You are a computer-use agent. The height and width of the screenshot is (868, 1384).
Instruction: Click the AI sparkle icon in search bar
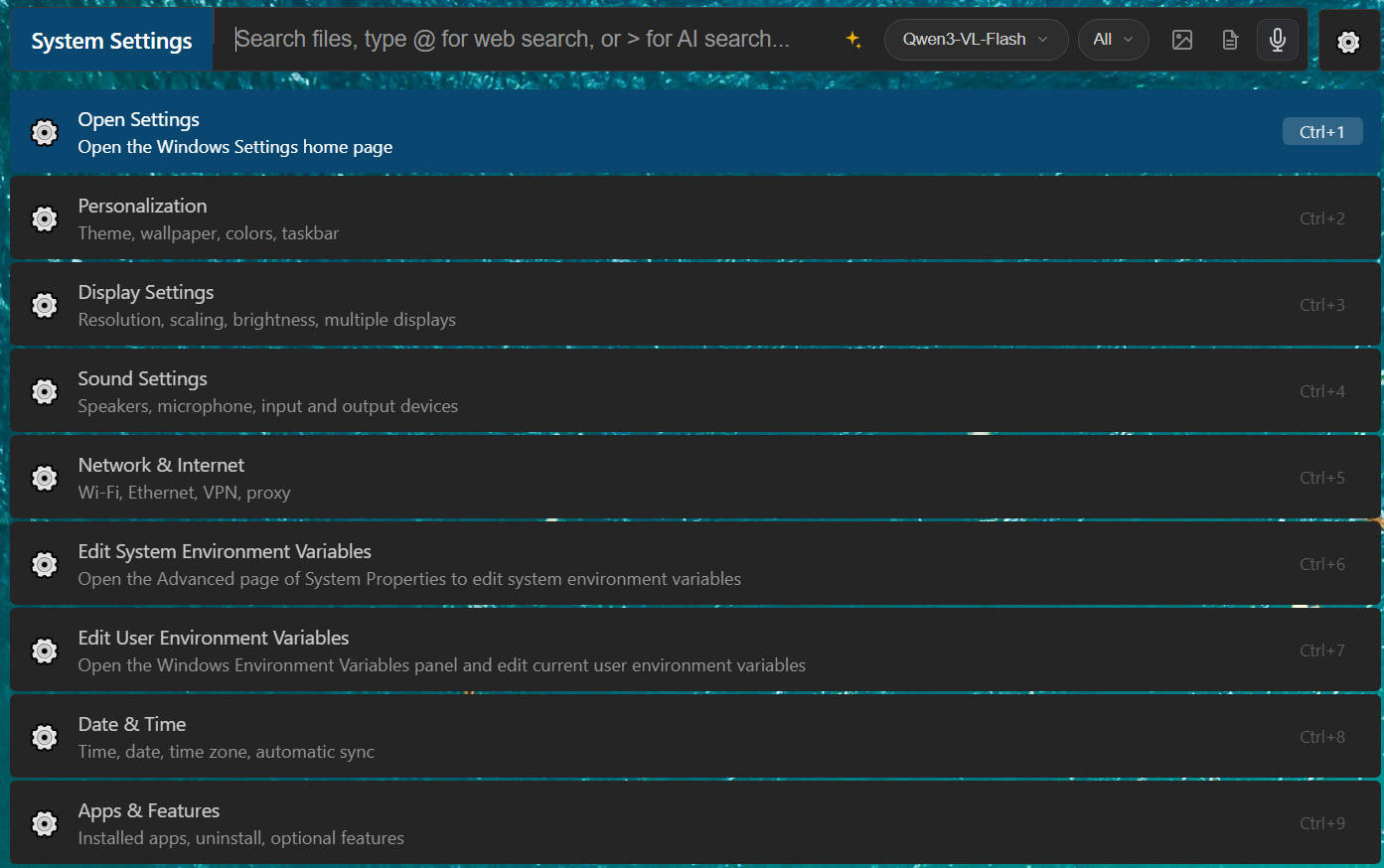click(853, 40)
